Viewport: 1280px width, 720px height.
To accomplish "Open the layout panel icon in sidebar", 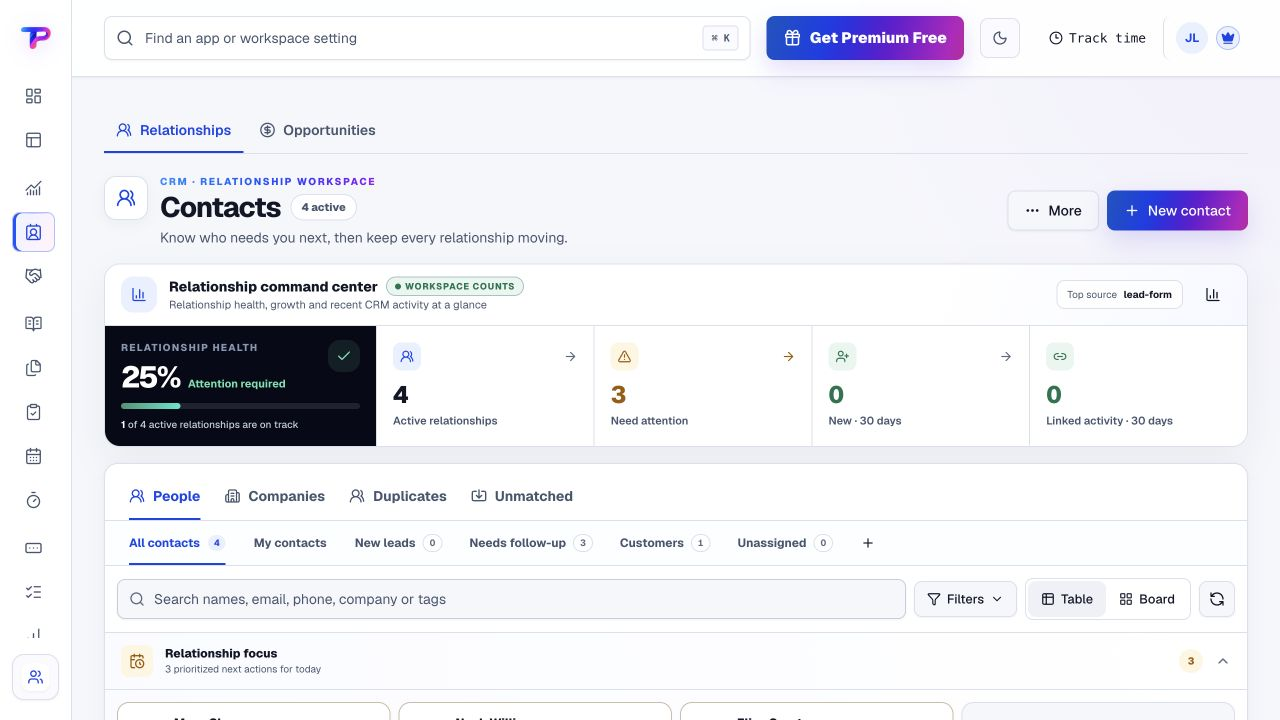I will click(33, 140).
